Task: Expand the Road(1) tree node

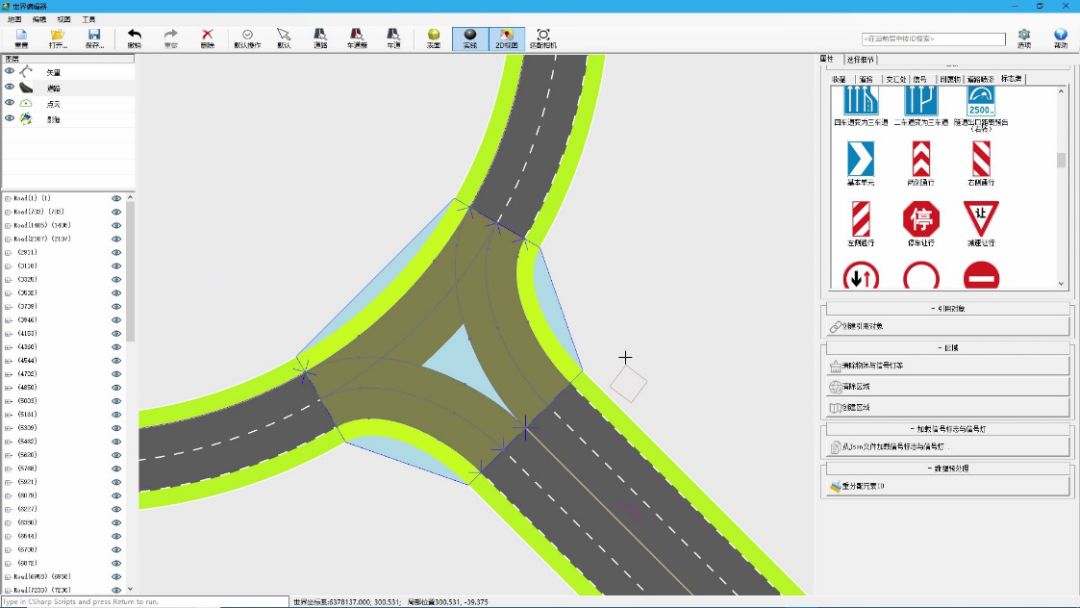Action: click(x=8, y=198)
